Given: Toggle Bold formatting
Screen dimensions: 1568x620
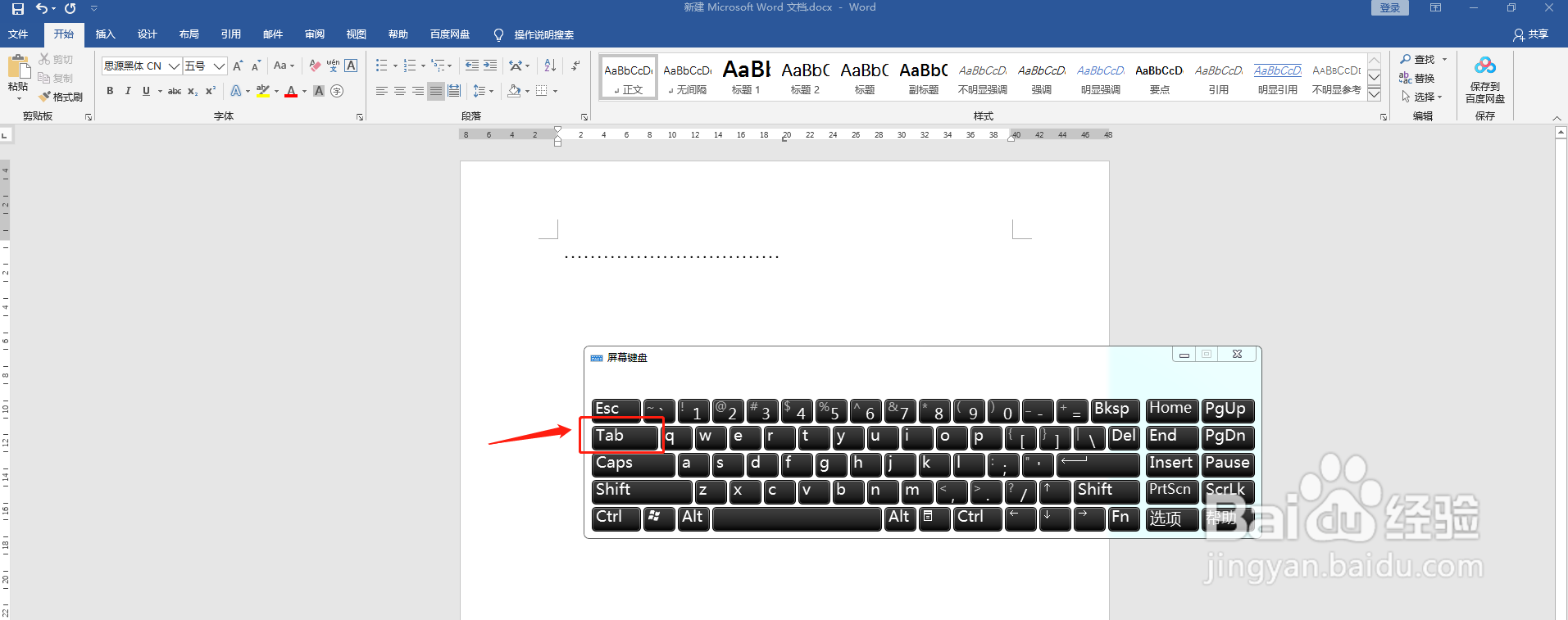Looking at the screenshot, I should coord(110,91).
